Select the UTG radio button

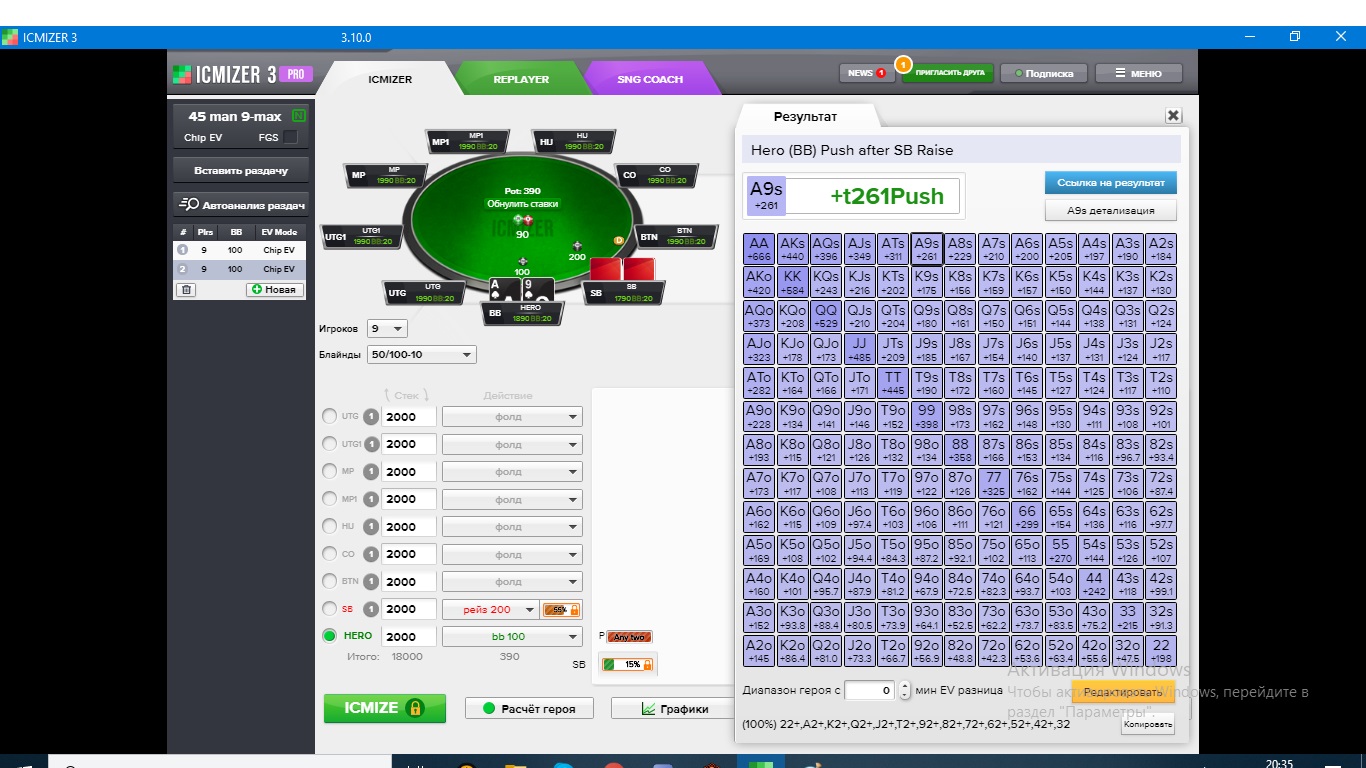coord(330,417)
